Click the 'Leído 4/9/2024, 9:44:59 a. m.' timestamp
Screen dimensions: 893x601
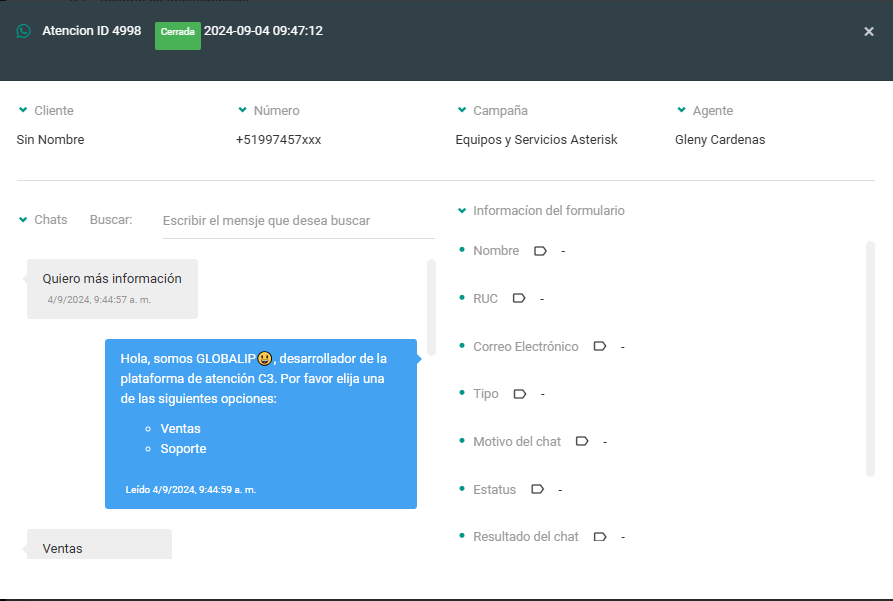191,489
